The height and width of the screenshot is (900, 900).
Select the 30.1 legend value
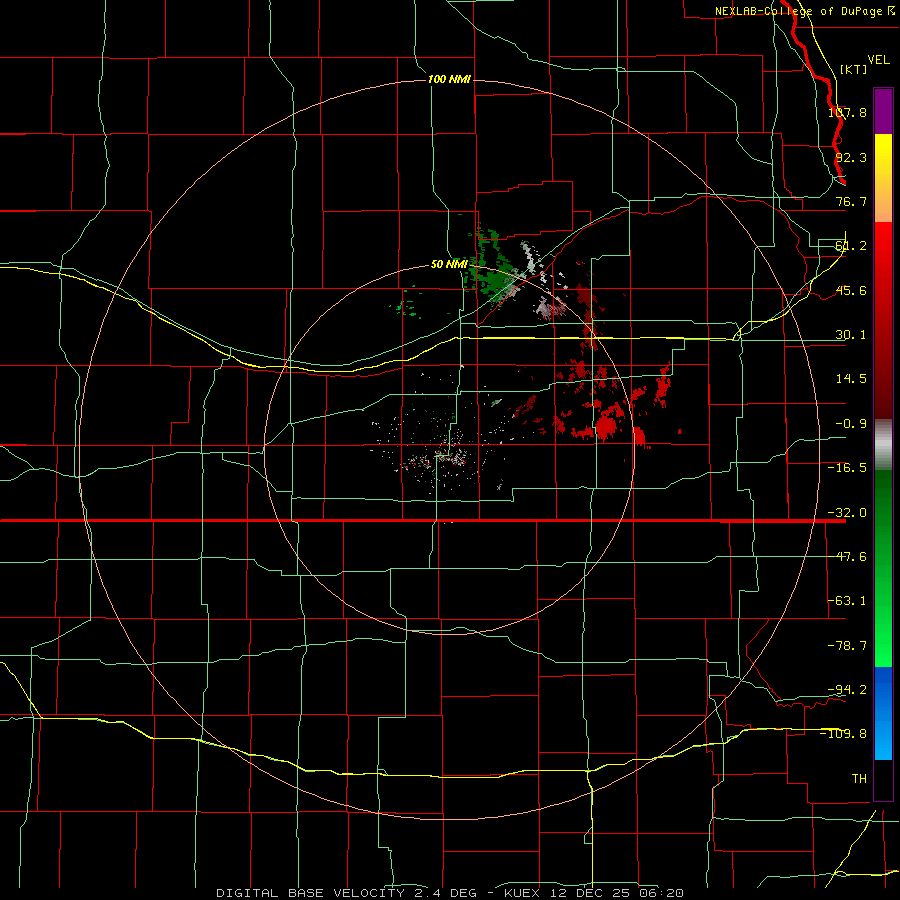coord(851,335)
